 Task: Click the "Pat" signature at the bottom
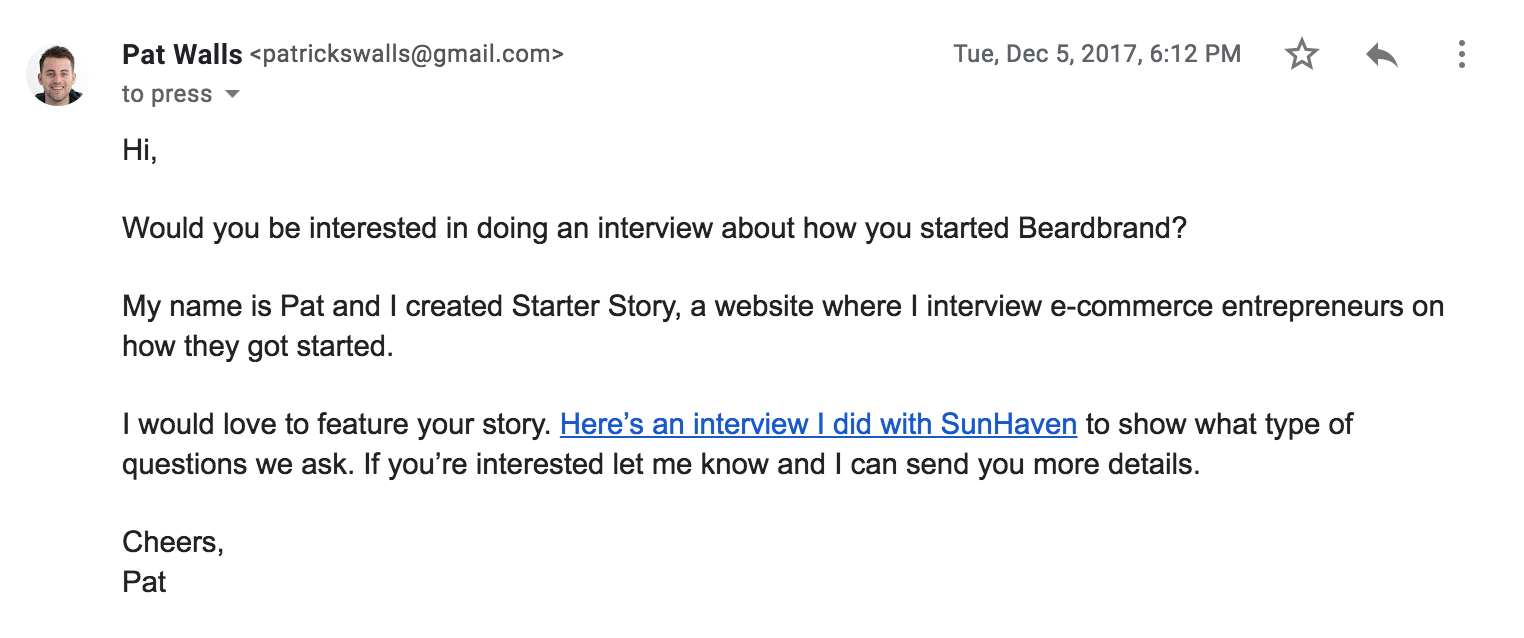(x=144, y=581)
